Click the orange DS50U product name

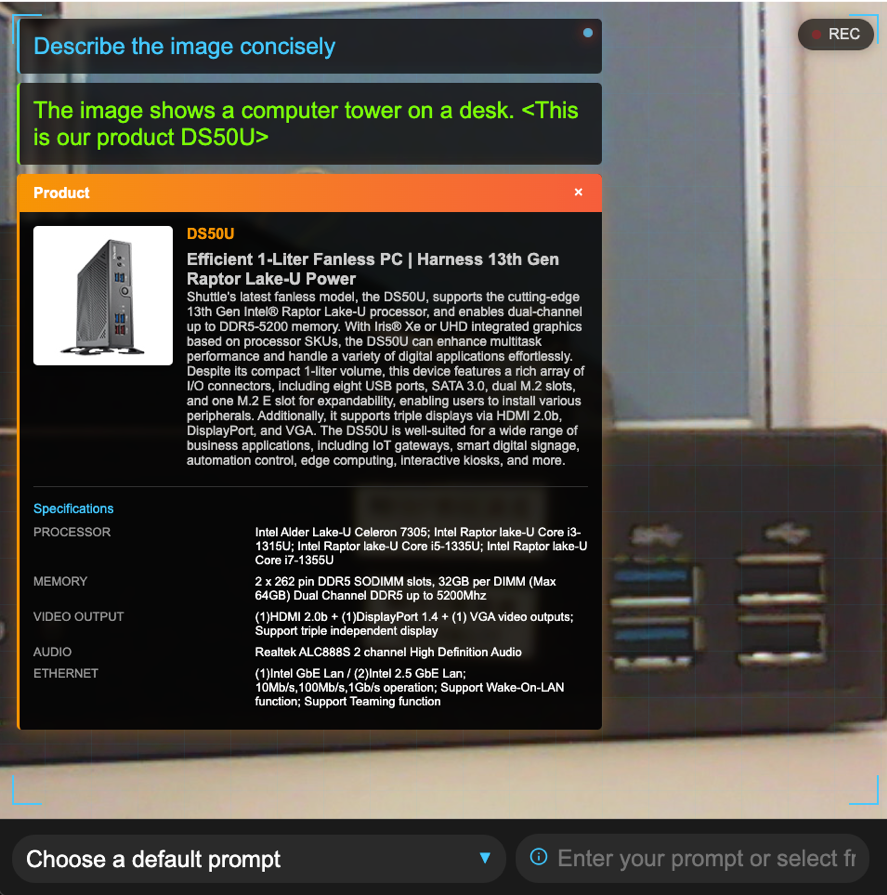pos(211,234)
